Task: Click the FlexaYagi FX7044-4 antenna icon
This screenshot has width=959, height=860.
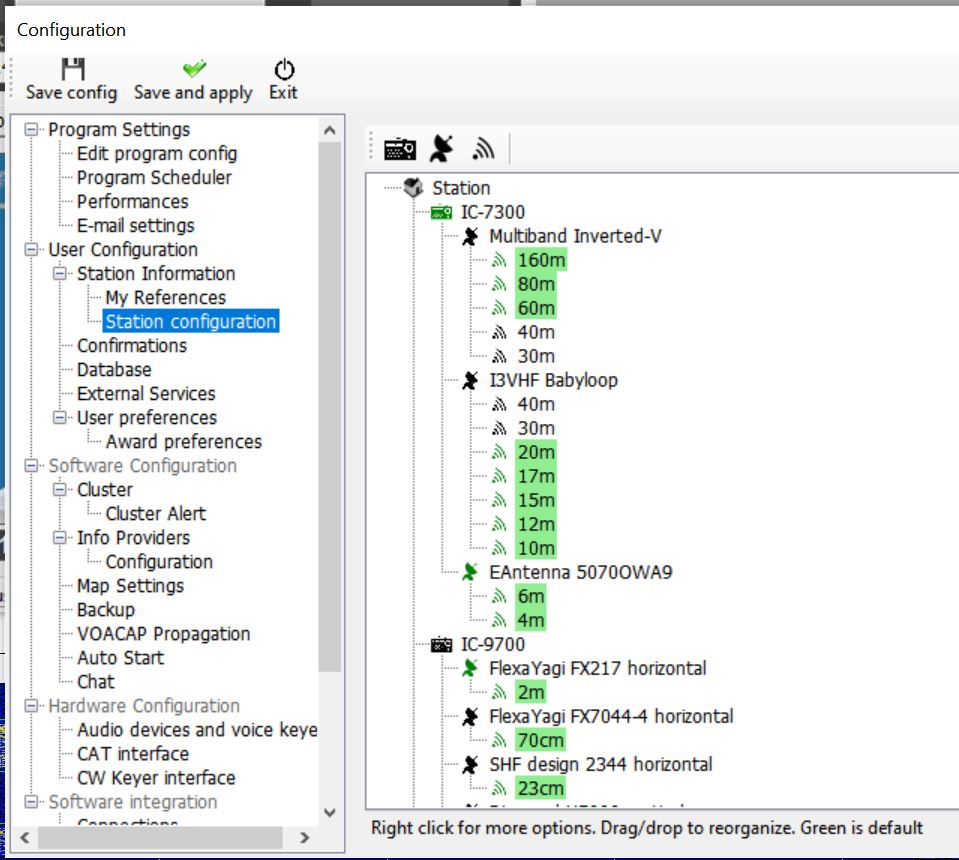Action: 470,716
